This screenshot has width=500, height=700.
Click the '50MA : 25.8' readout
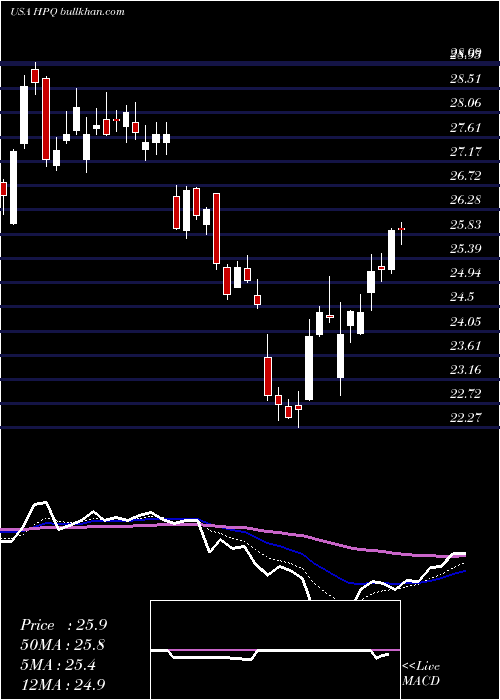click(63, 645)
